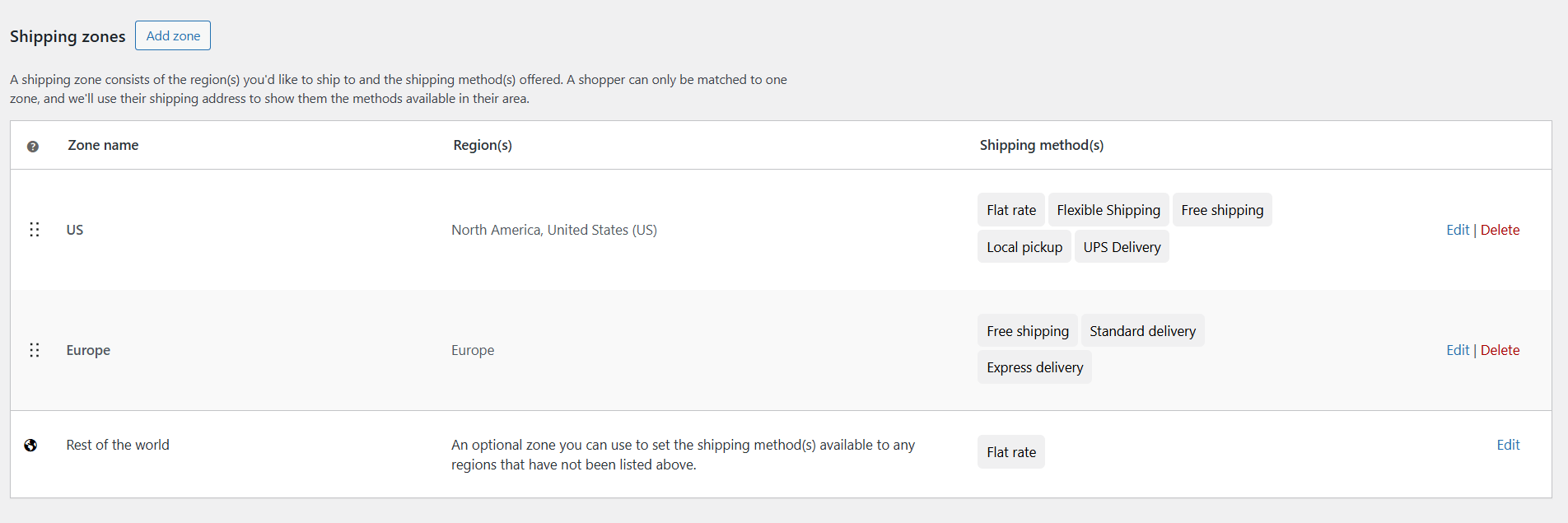Click the Add zone button
1568x523 pixels.
click(172, 35)
